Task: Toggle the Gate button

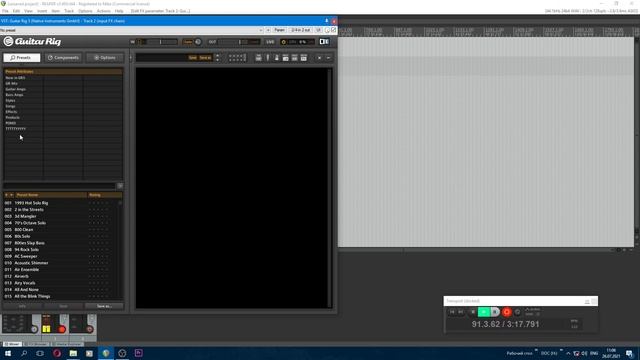Action: tap(188, 42)
